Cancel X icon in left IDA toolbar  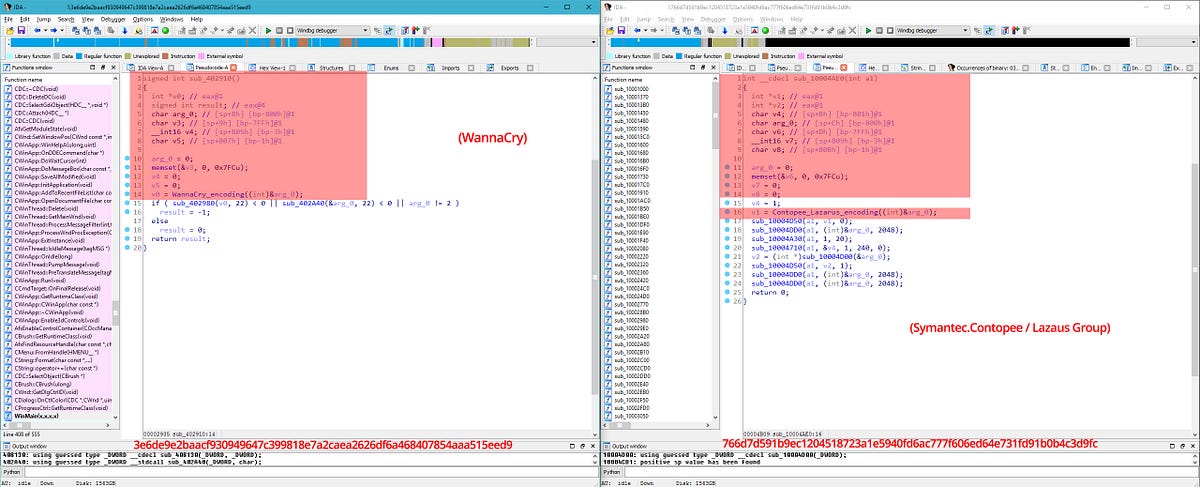tap(252, 31)
